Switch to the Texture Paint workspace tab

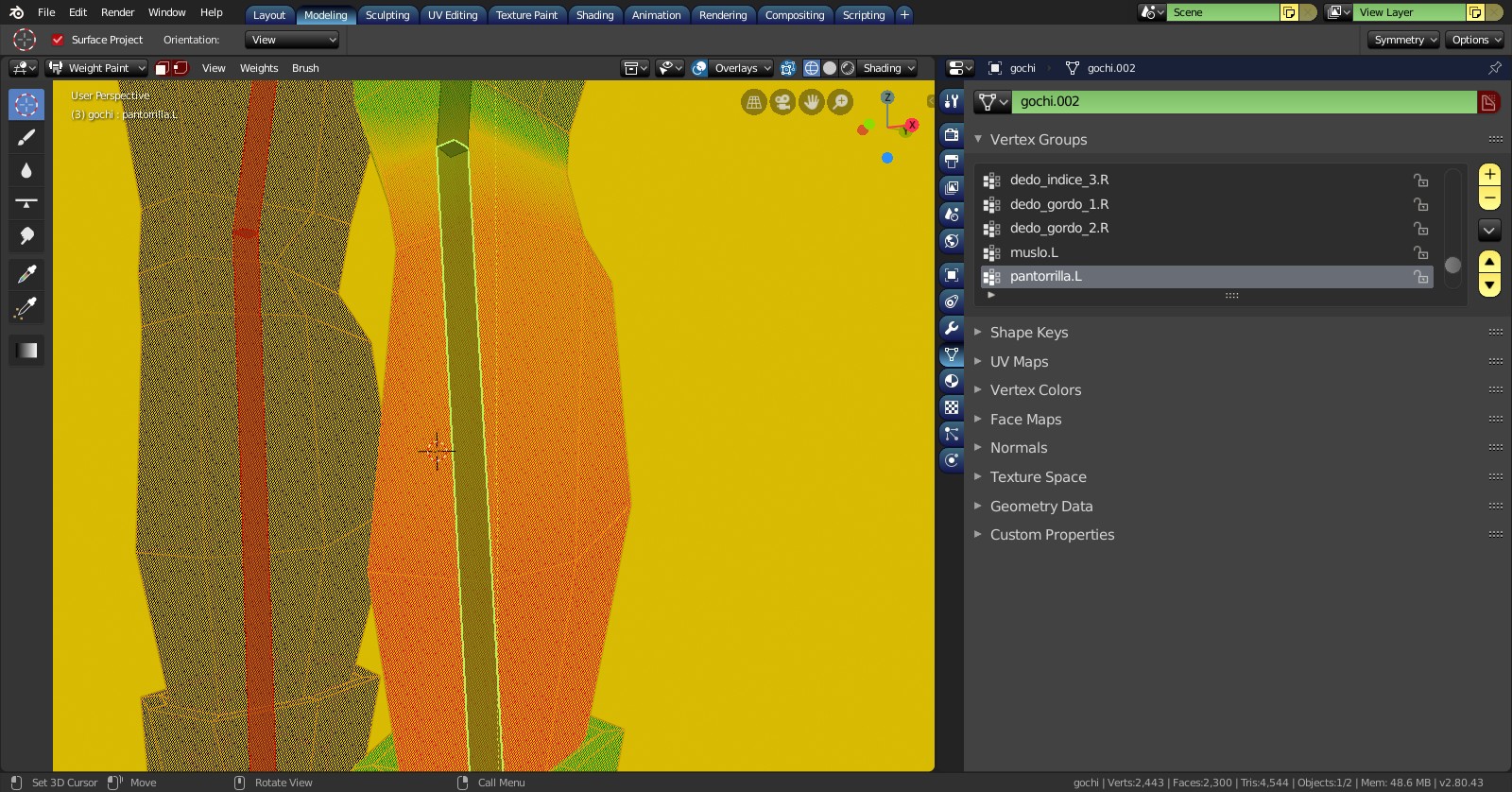pos(526,15)
